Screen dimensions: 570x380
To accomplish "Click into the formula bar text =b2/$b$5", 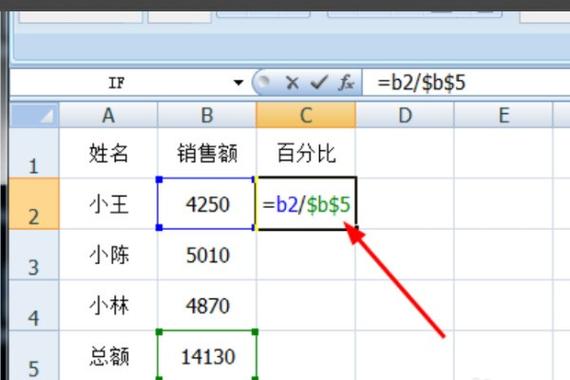I will pyautogui.click(x=422, y=83).
